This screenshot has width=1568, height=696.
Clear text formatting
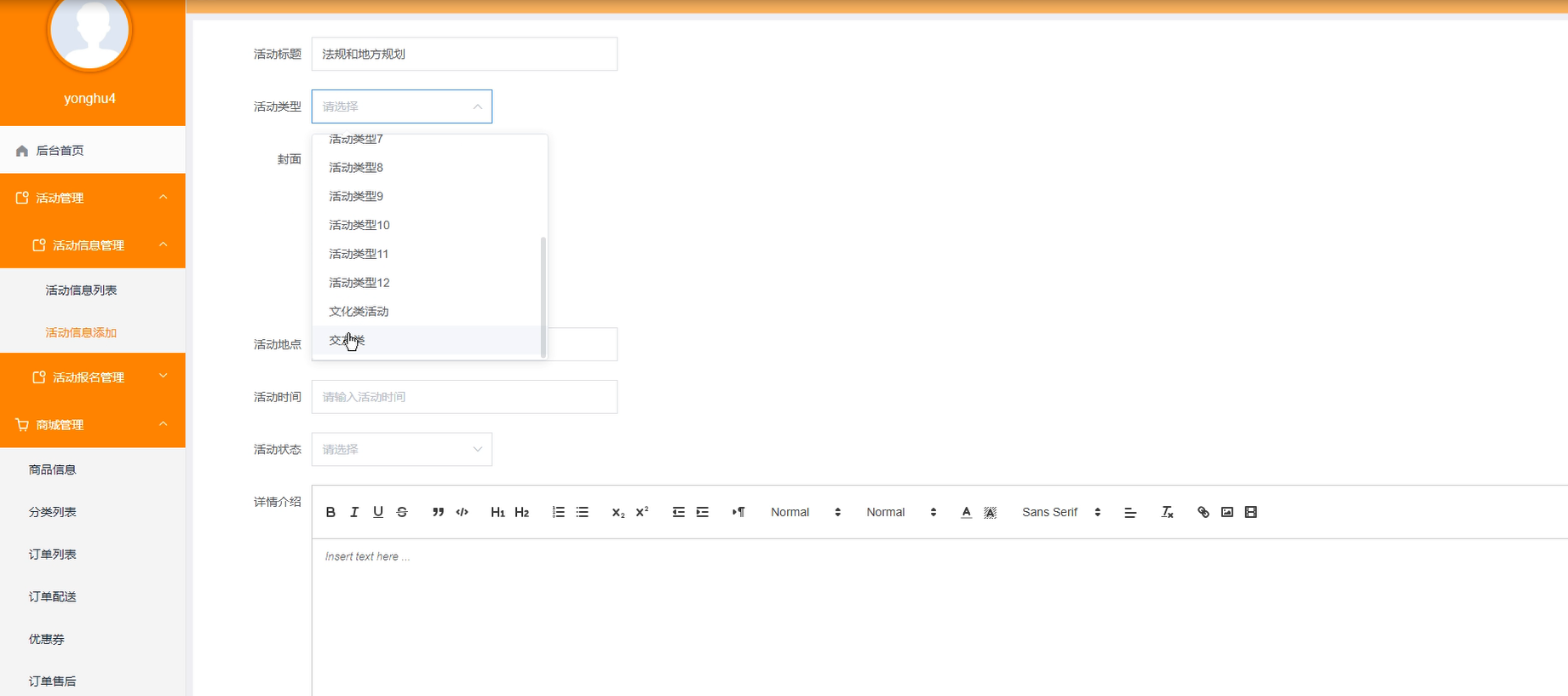[x=1167, y=512]
